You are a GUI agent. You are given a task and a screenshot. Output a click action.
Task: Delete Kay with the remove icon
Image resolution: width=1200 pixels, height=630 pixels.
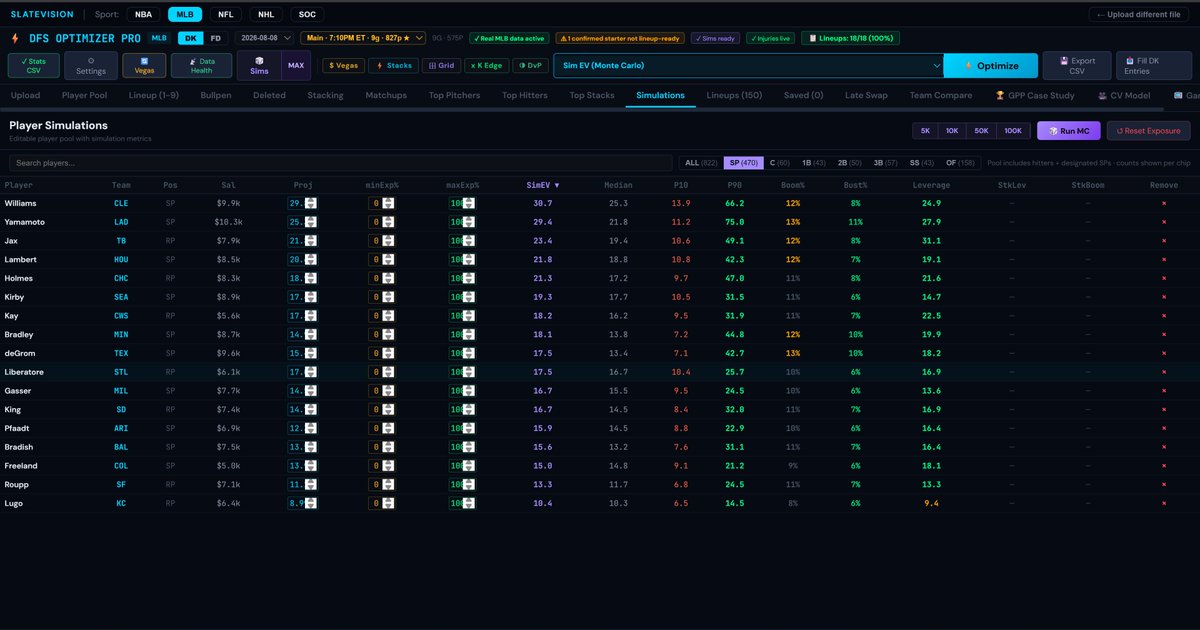click(1164, 316)
